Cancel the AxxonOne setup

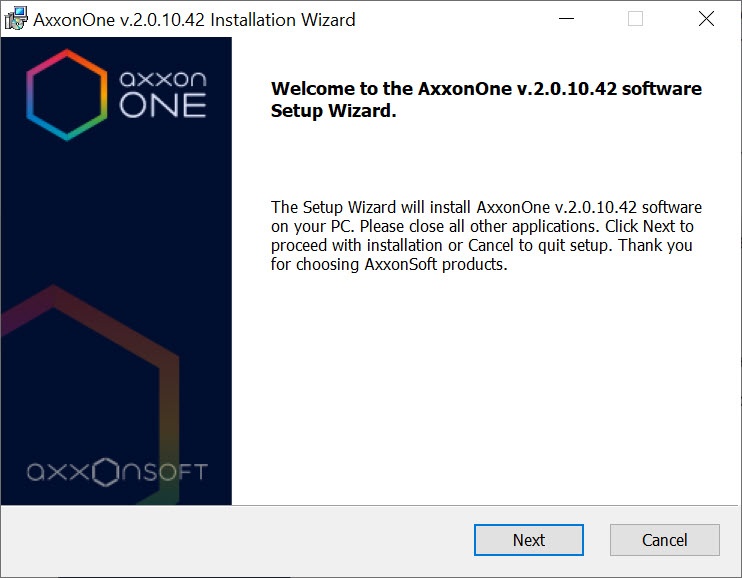[x=664, y=540]
